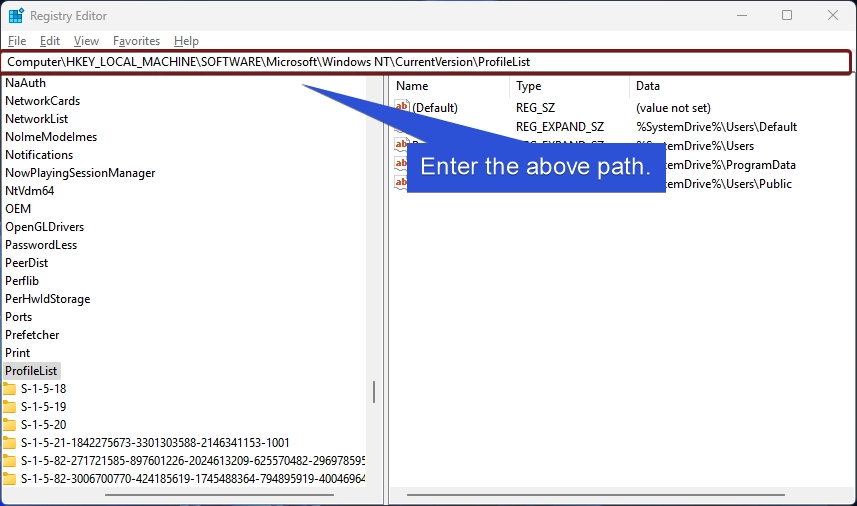Click the "(value not set)" data cell
857x506 pixels.
pyautogui.click(x=673, y=108)
